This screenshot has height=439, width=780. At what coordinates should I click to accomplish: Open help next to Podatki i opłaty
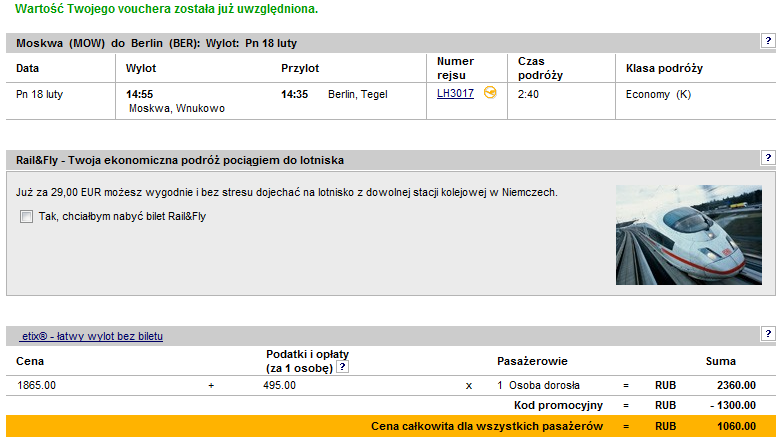coord(342,367)
